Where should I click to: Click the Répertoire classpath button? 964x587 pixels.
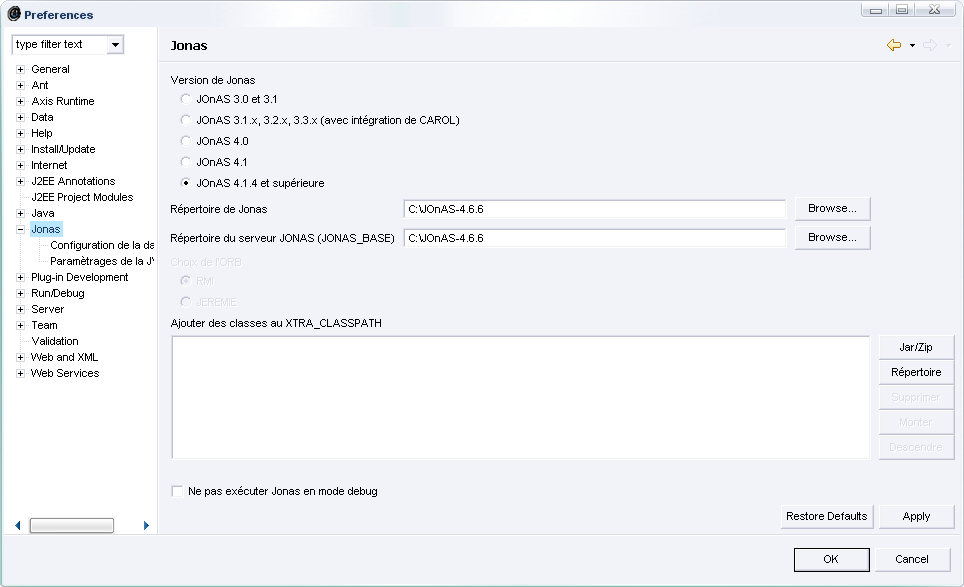(x=916, y=372)
